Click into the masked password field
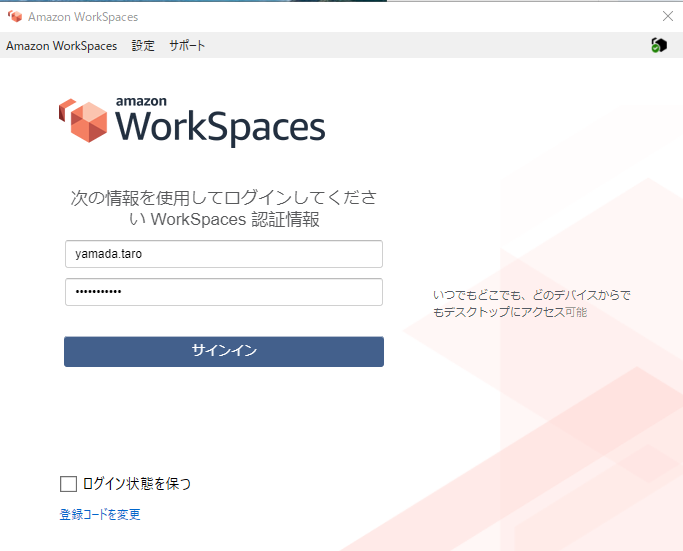The height and width of the screenshot is (551, 683). [x=223, y=292]
